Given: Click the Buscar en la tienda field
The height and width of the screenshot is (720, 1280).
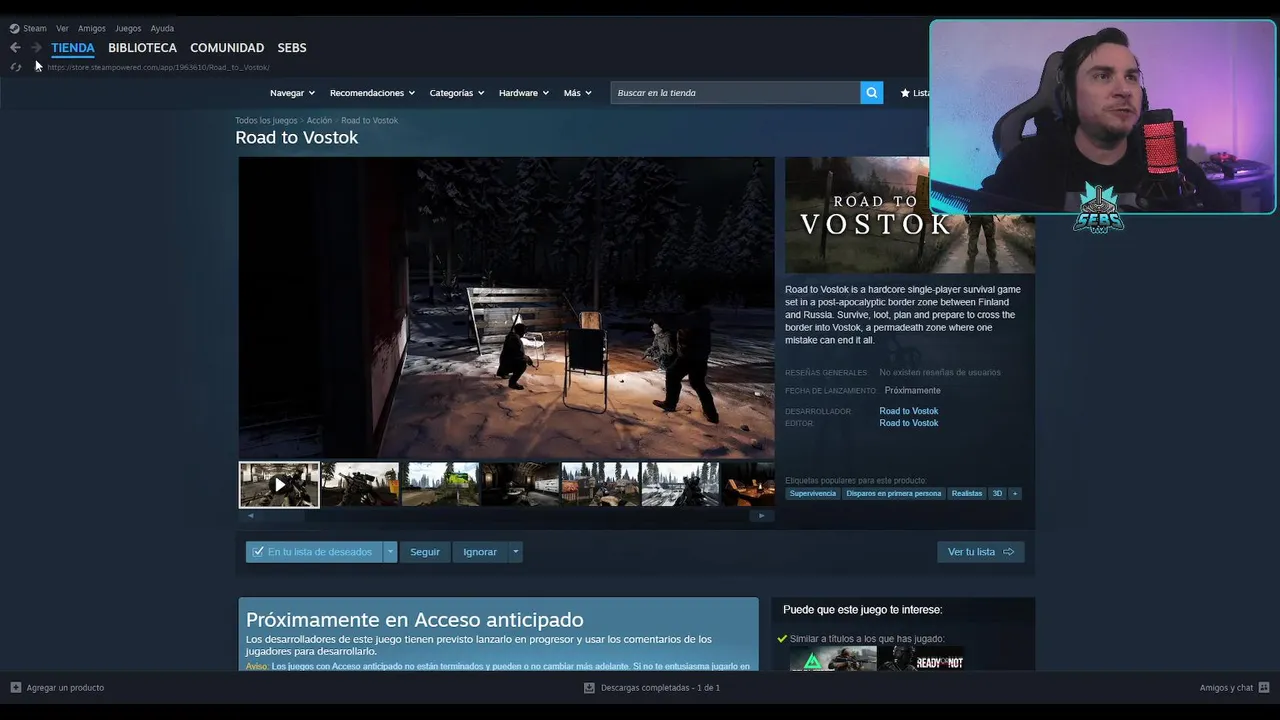Looking at the screenshot, I should click(736, 93).
